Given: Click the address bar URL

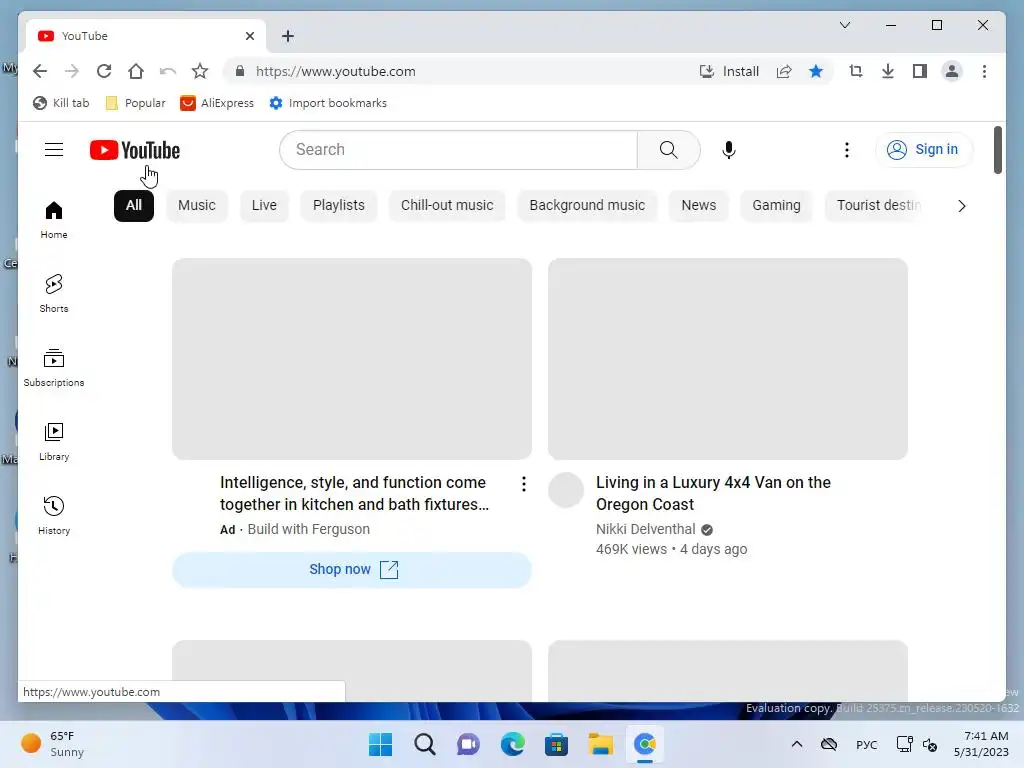Looking at the screenshot, I should pos(336,71).
